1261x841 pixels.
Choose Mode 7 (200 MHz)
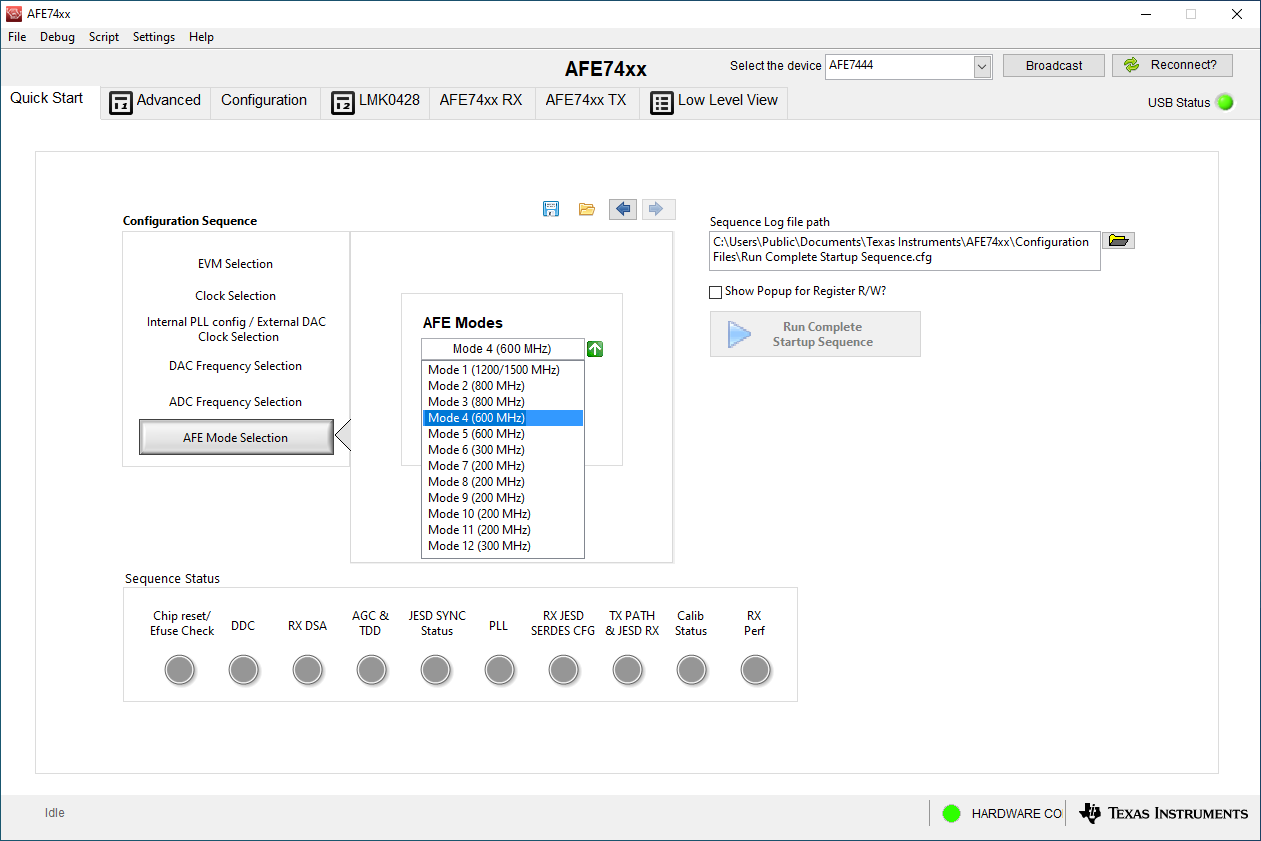(503, 466)
